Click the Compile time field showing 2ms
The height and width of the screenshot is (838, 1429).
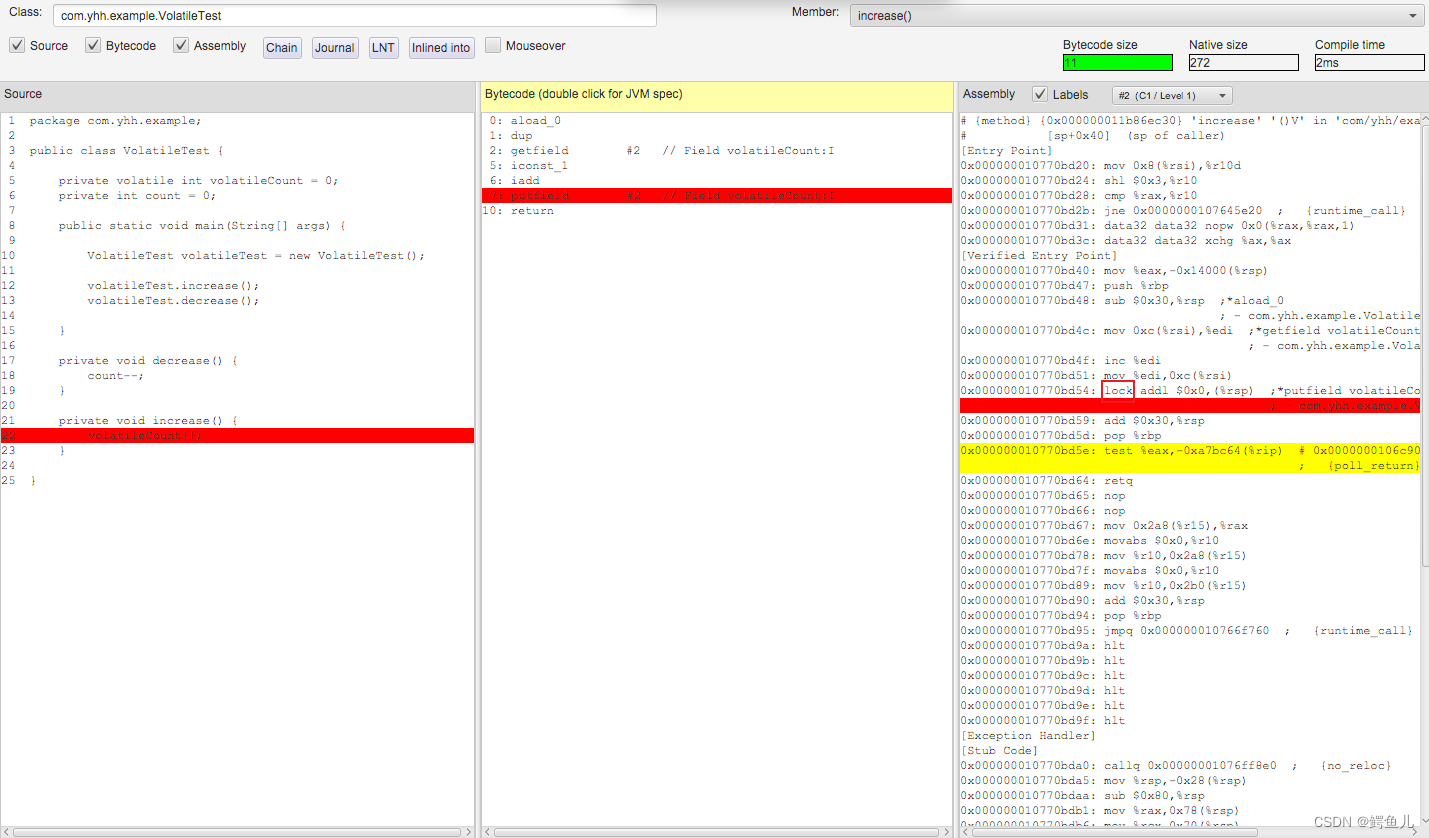coord(1370,62)
